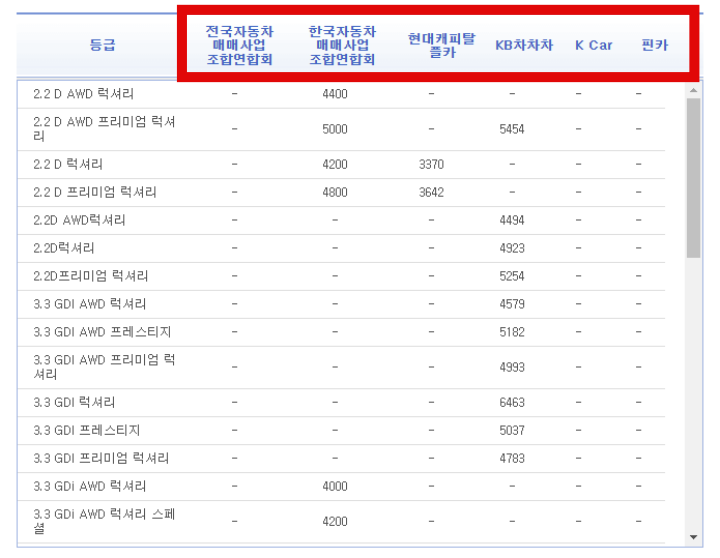Click the vertical scrollbar thumb
720x558 pixels.
pyautogui.click(x=693, y=178)
